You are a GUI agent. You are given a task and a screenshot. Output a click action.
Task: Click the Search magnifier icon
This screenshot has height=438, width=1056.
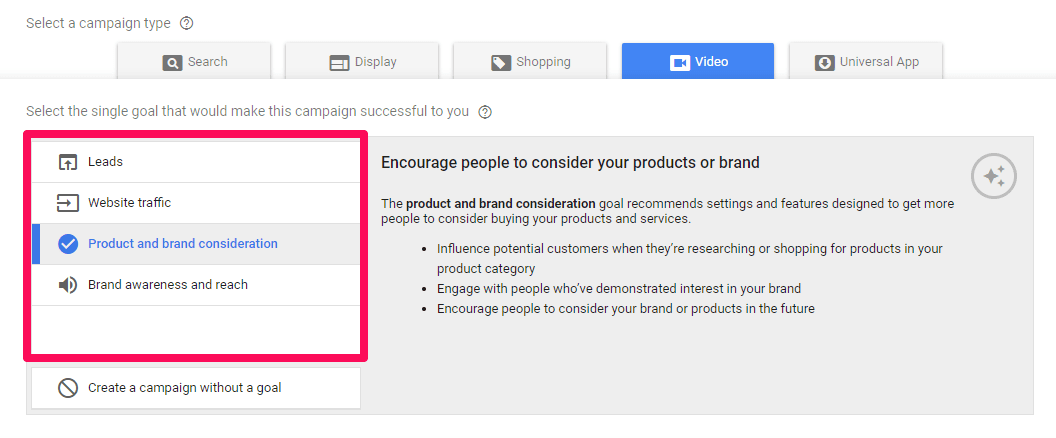pos(172,63)
